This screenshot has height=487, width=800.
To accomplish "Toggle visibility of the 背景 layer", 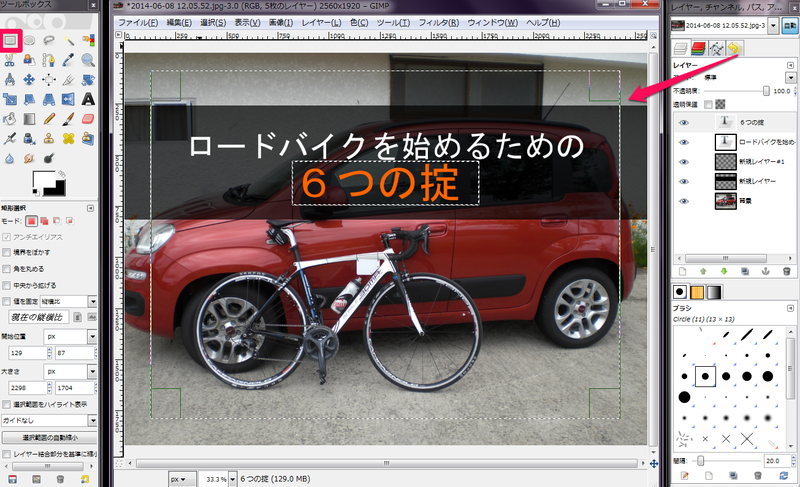I will coord(684,201).
